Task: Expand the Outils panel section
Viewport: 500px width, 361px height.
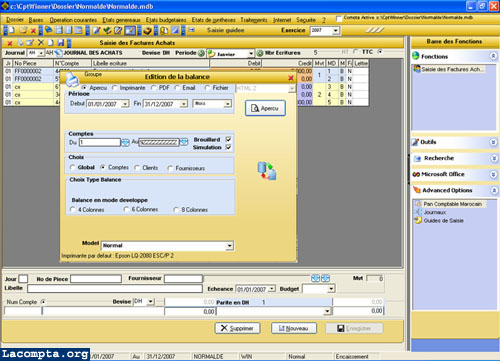Action: [x=493, y=142]
